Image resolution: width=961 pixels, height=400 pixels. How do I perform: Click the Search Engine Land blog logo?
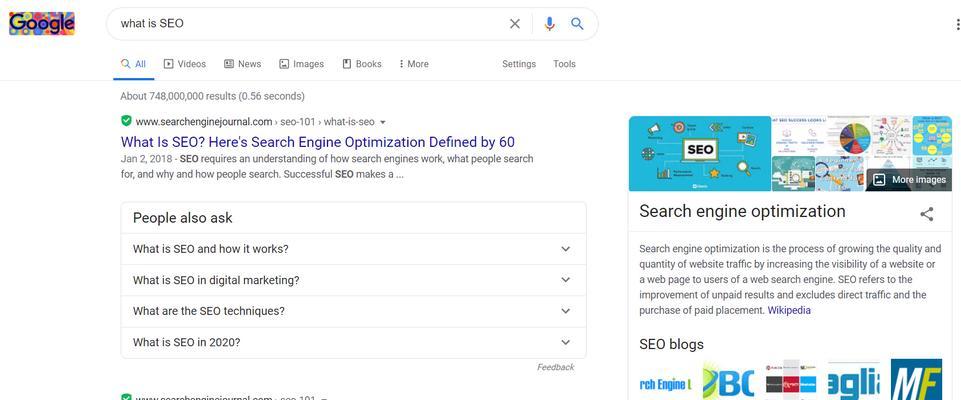click(x=665, y=383)
